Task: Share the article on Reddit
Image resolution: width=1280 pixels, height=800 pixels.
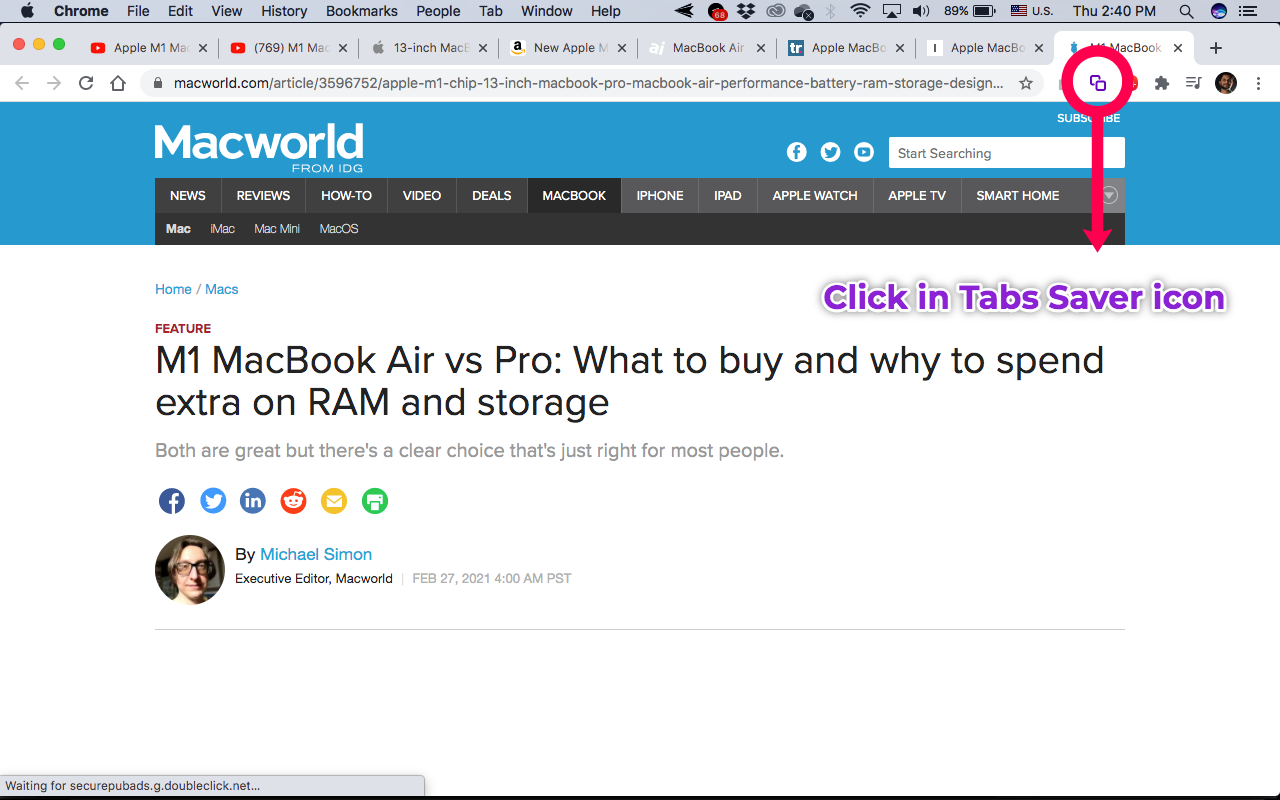Action: click(294, 501)
